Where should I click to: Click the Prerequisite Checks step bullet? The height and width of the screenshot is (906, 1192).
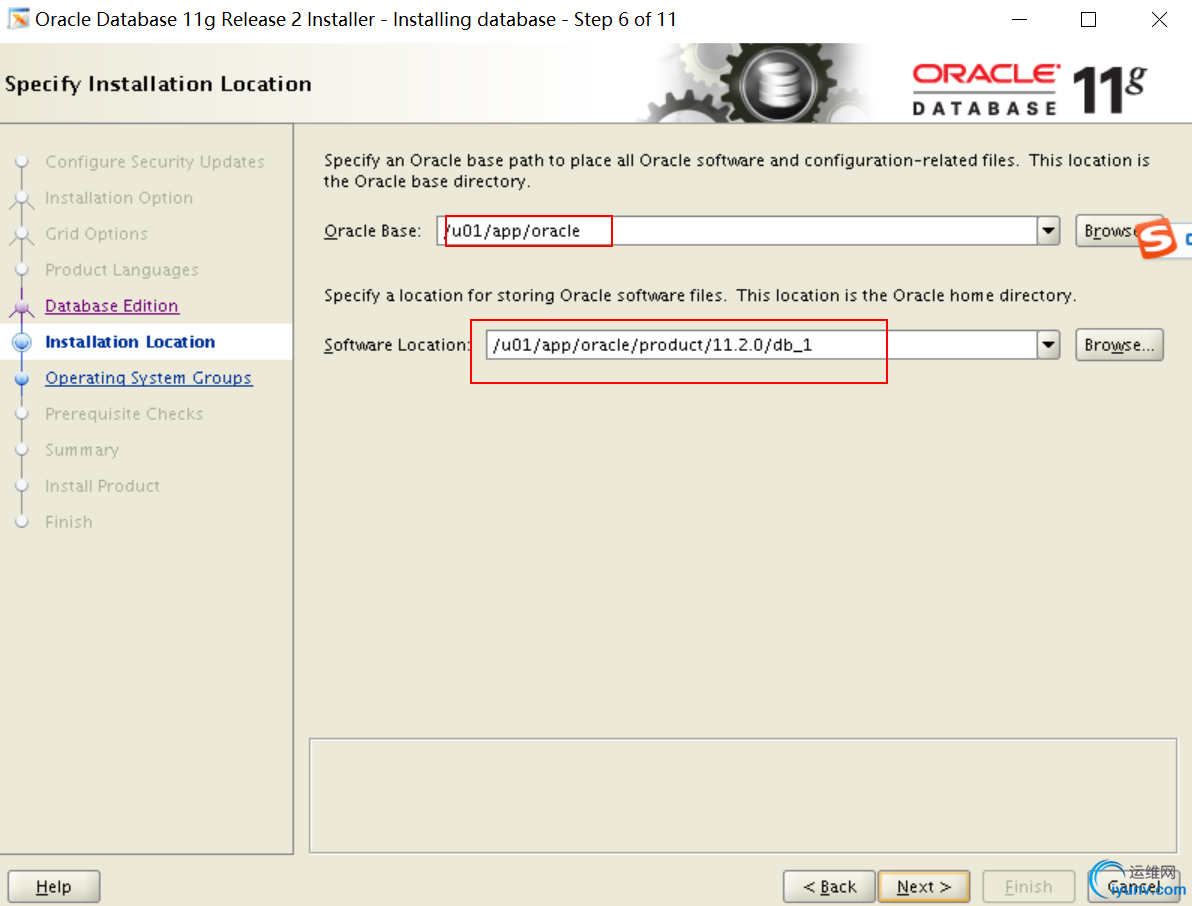click(x=22, y=413)
